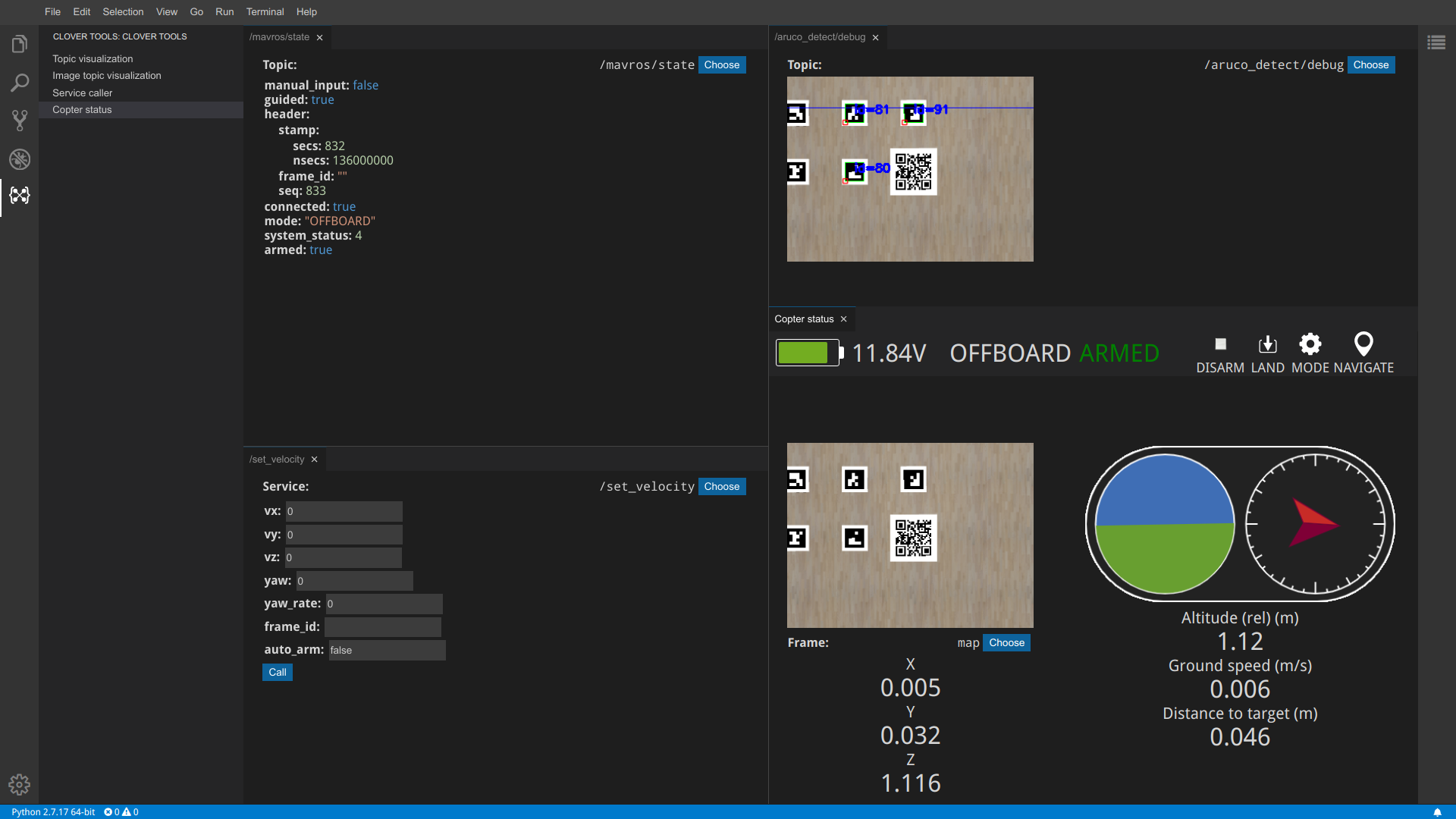Choose a different service for /set_velocity
Viewport: 1456px width, 819px height.
(721, 487)
